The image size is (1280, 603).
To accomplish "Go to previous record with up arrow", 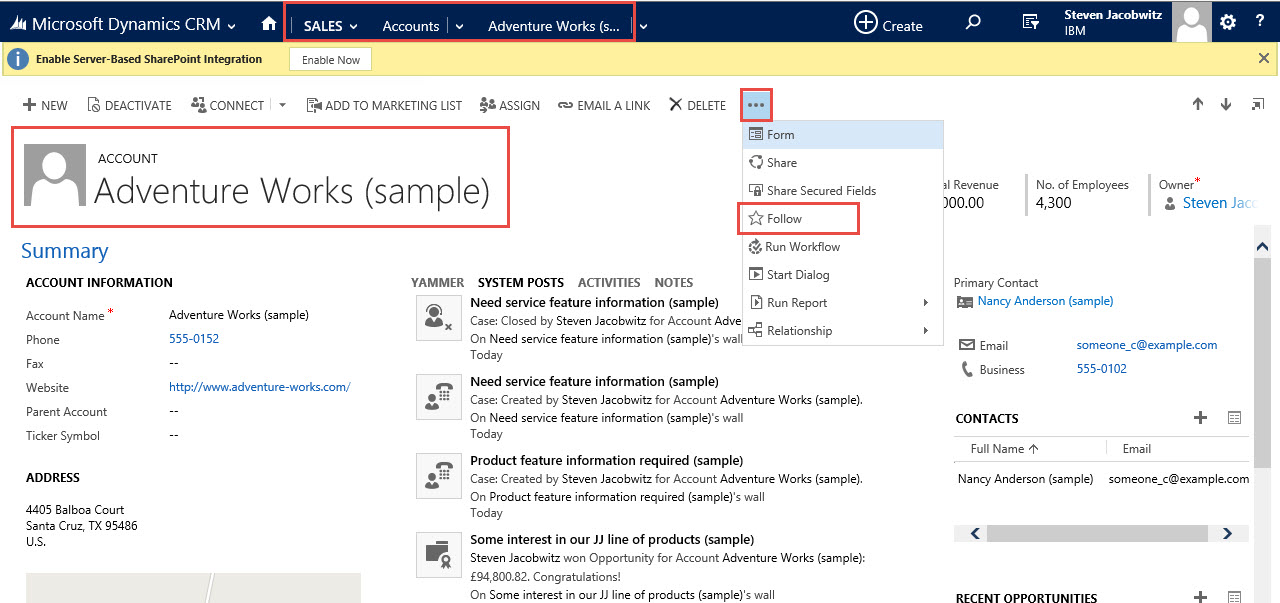I will 1197,105.
